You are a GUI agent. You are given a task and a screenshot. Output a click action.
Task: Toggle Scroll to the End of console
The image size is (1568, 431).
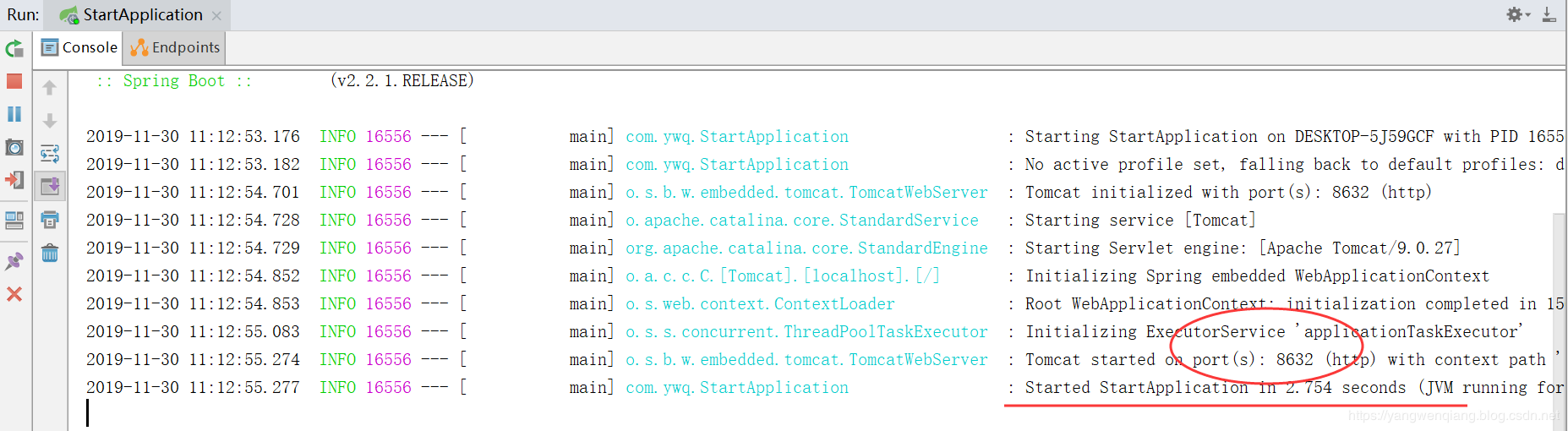[x=50, y=186]
